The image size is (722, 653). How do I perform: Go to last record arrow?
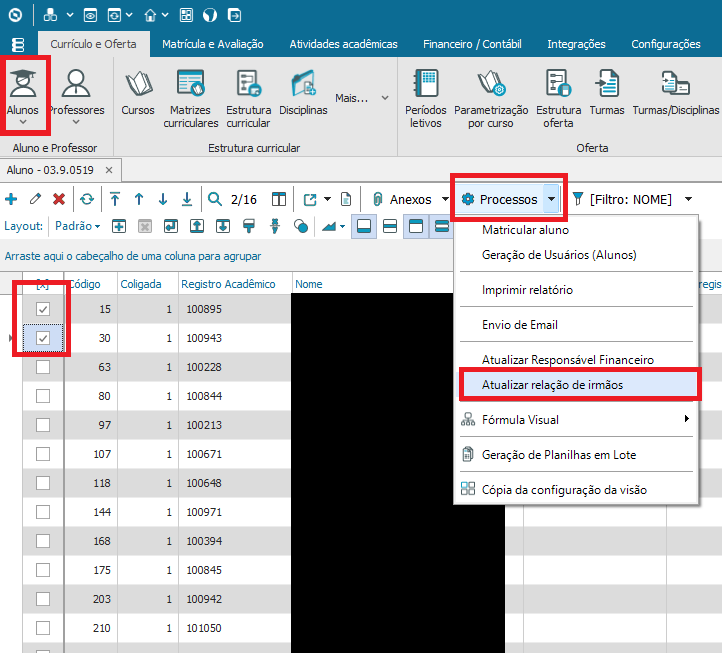pyautogui.click(x=186, y=199)
